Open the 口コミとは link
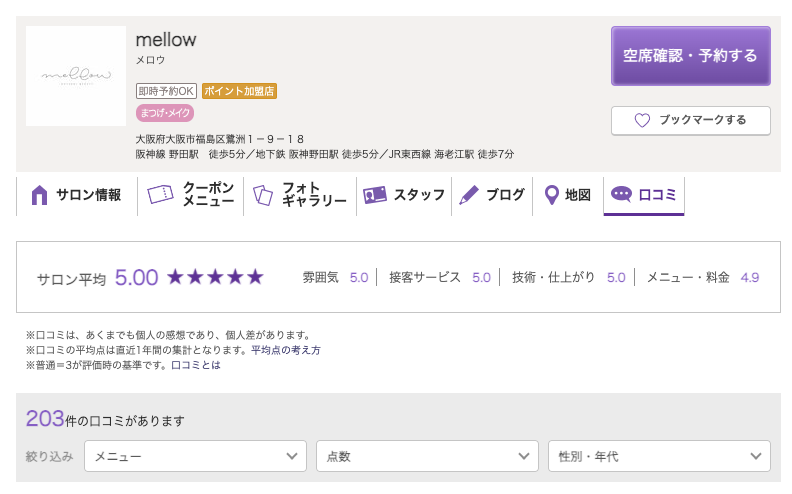Screen dimensions: 792x494 coord(196,365)
